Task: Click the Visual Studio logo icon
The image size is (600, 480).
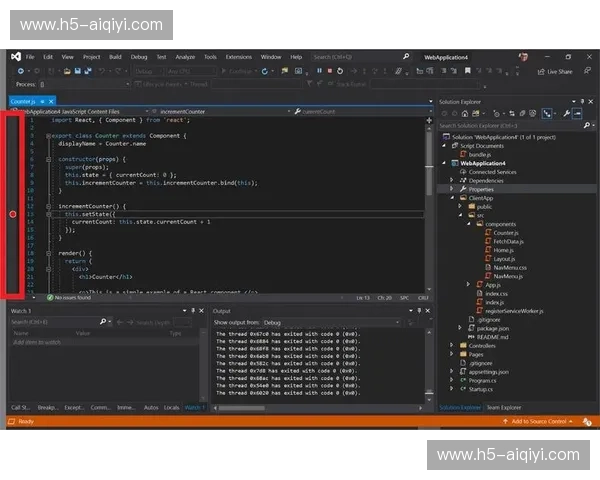Action: (16, 57)
